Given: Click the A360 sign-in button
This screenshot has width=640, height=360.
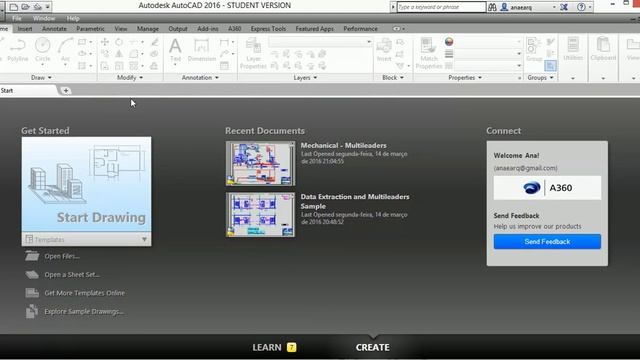Looking at the screenshot, I should (x=547, y=188).
